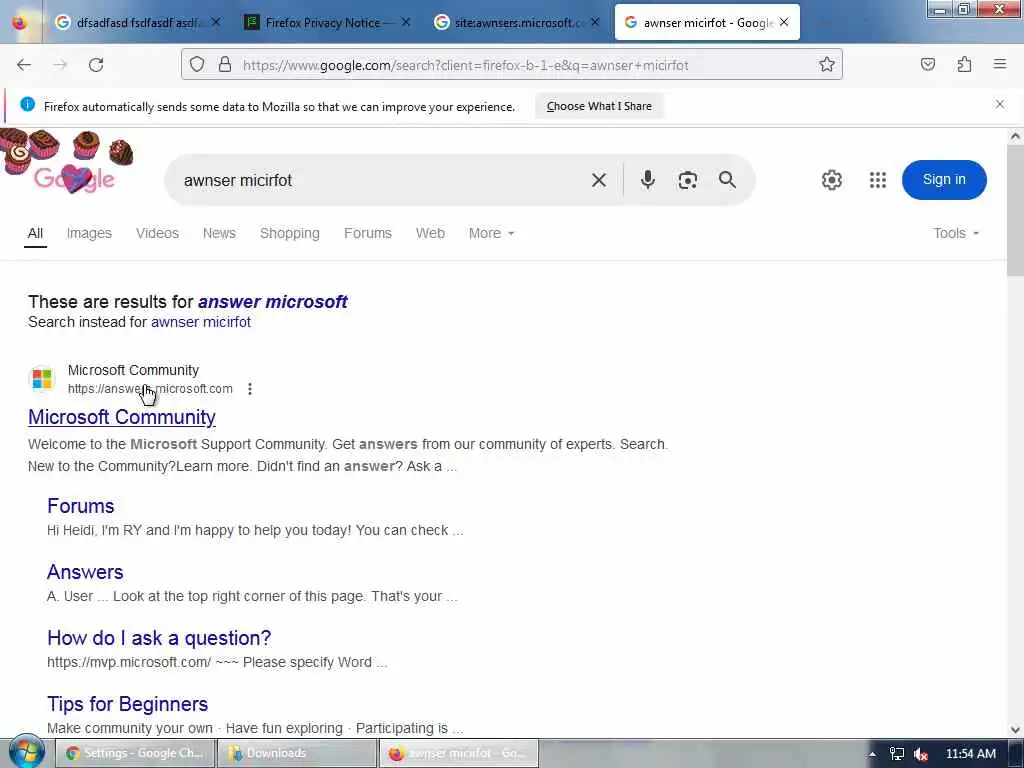Select the News search filter
The width and height of the screenshot is (1024, 768).
point(219,233)
